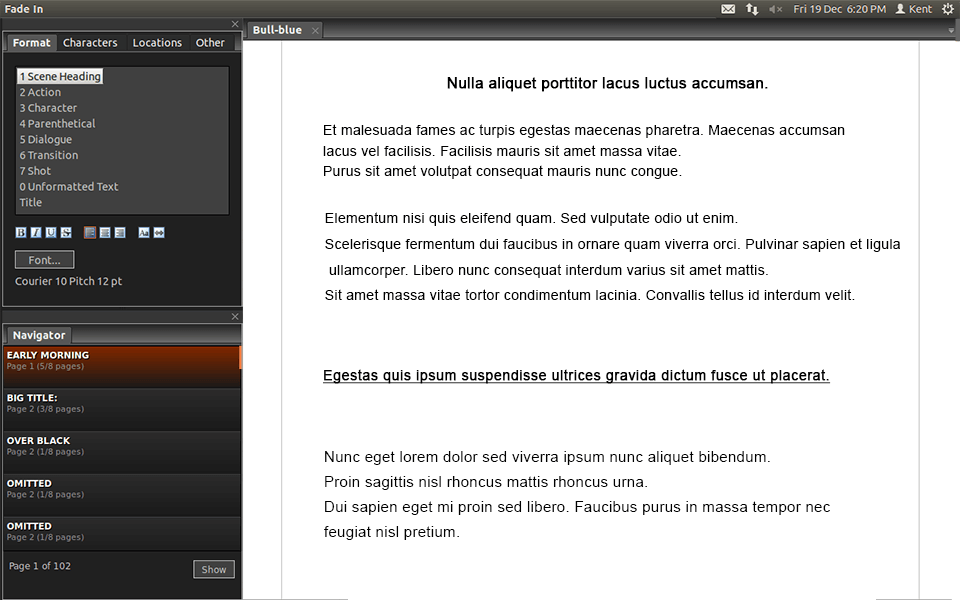Screen dimensions: 960x600
Task: Select the Scene Heading element format
Action: (59, 75)
